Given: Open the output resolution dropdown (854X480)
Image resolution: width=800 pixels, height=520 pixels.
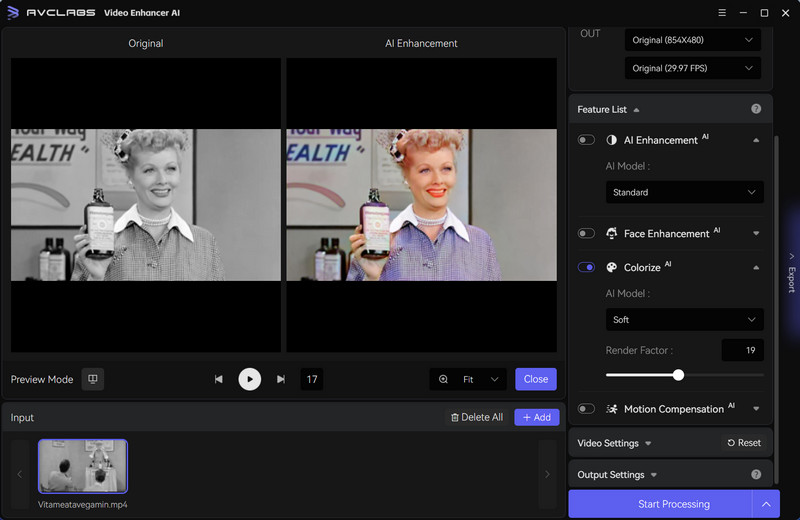Looking at the screenshot, I should [692, 40].
